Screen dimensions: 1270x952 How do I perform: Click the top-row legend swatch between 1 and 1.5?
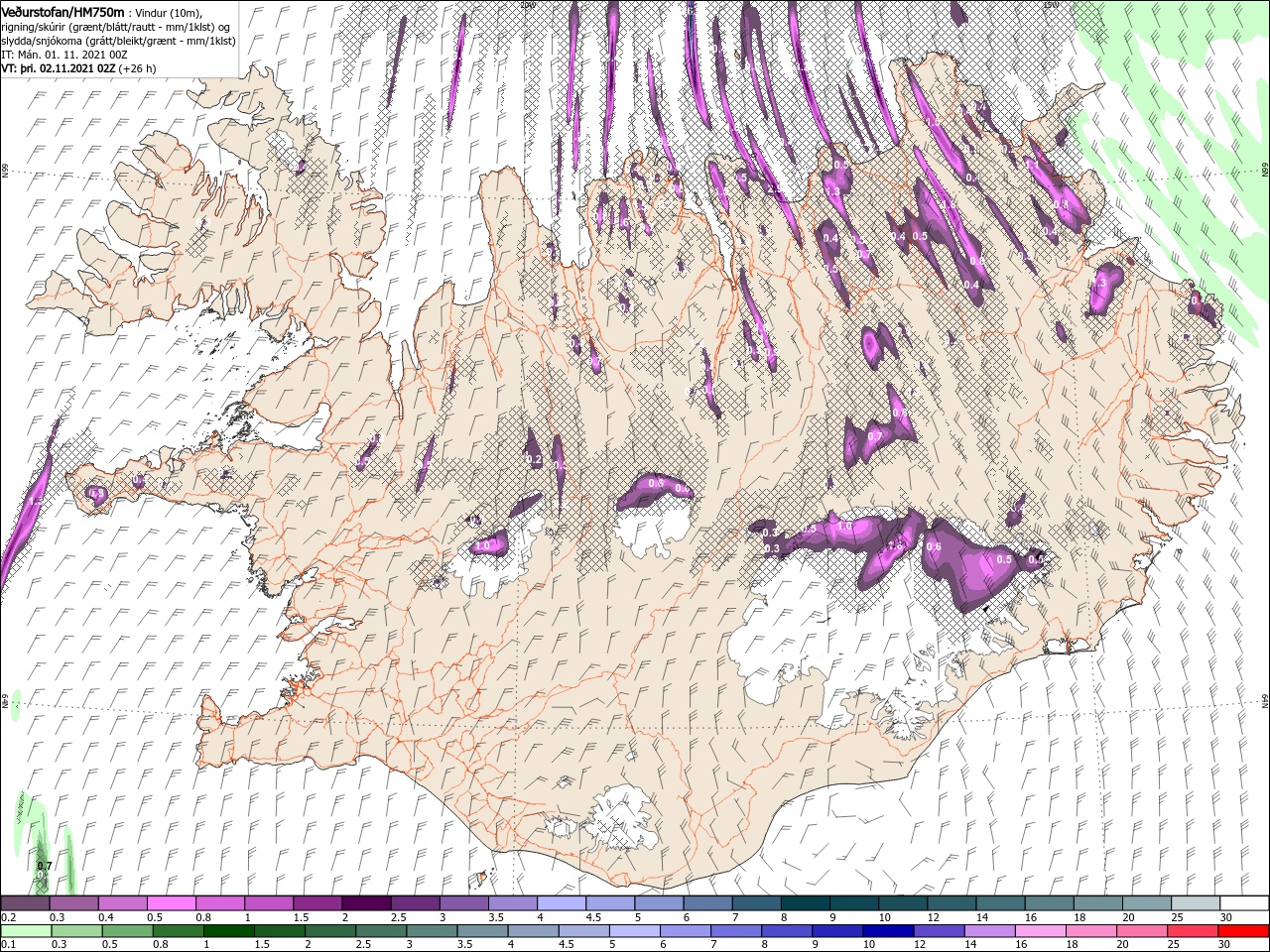point(269,903)
